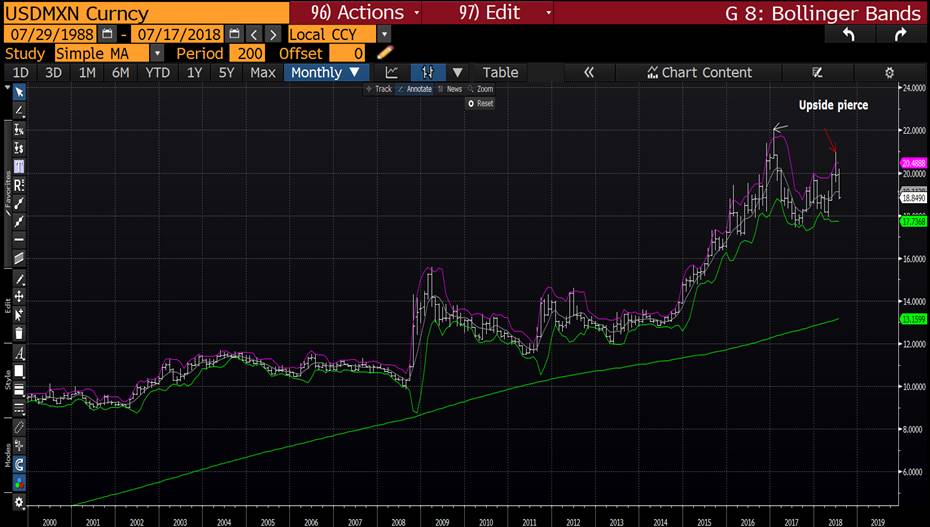
Task: Select the highlighted Fibonacci columns tool
Action: tap(19, 166)
